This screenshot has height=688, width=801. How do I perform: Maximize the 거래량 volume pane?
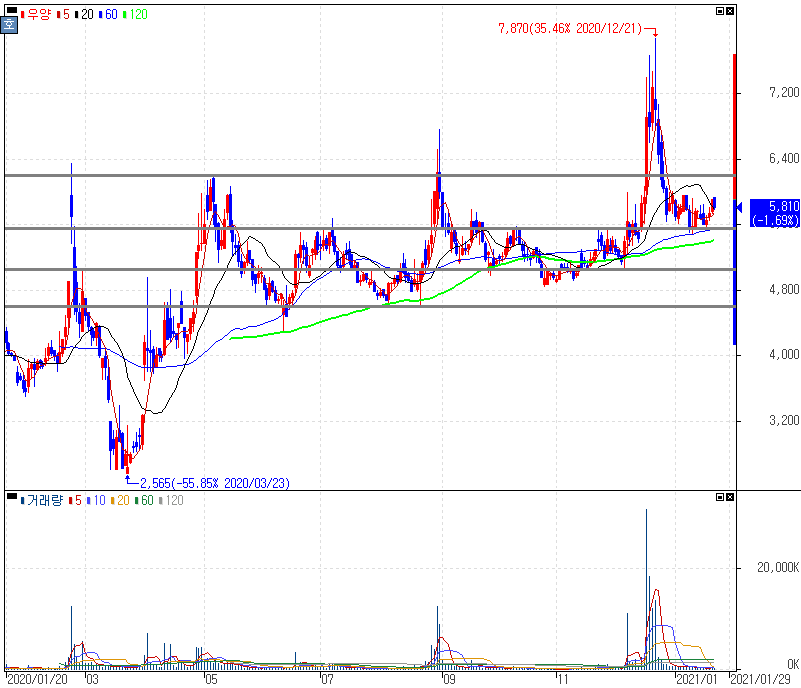(720, 496)
